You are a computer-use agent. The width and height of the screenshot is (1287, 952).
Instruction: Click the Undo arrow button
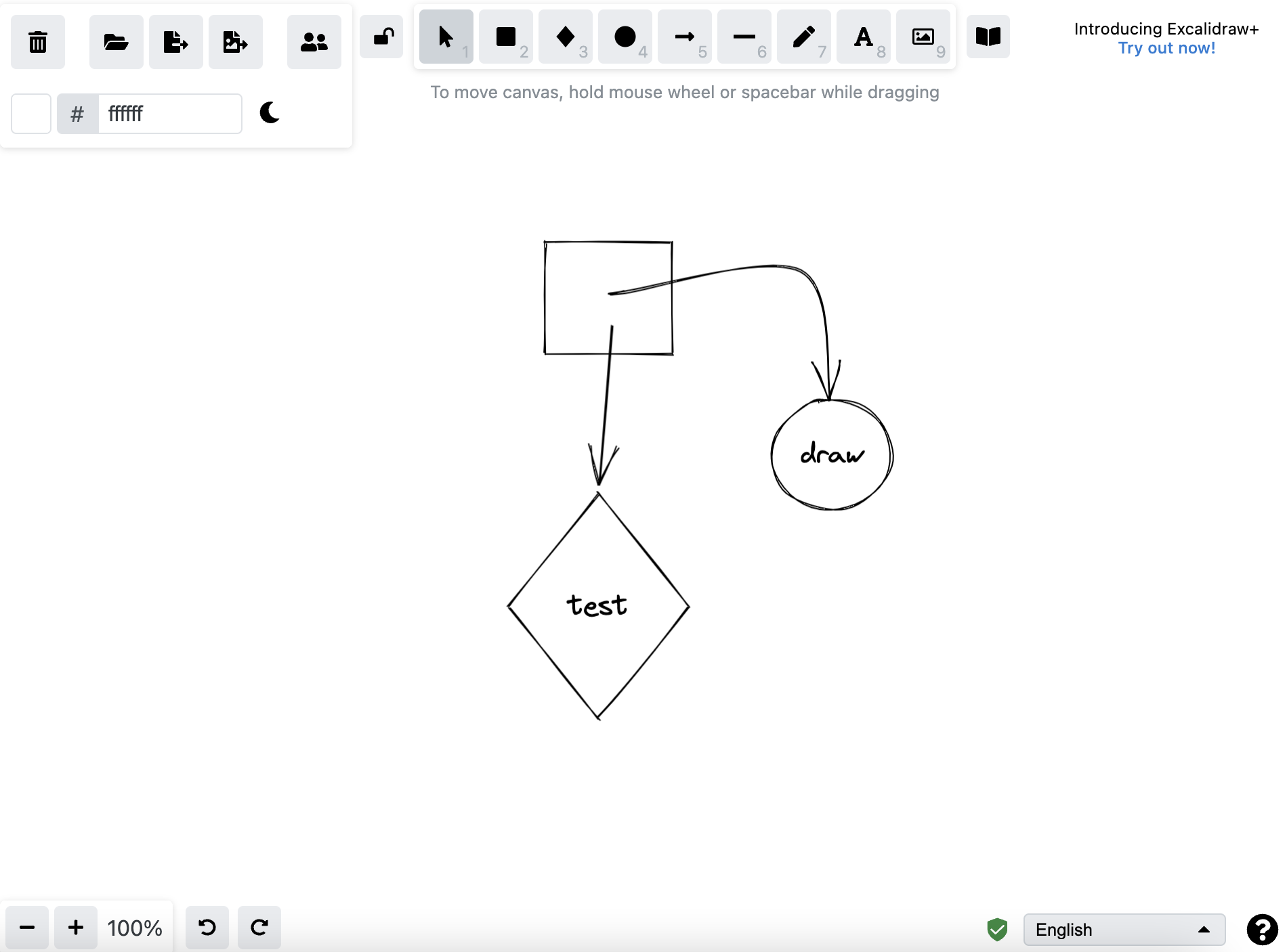coord(207,928)
